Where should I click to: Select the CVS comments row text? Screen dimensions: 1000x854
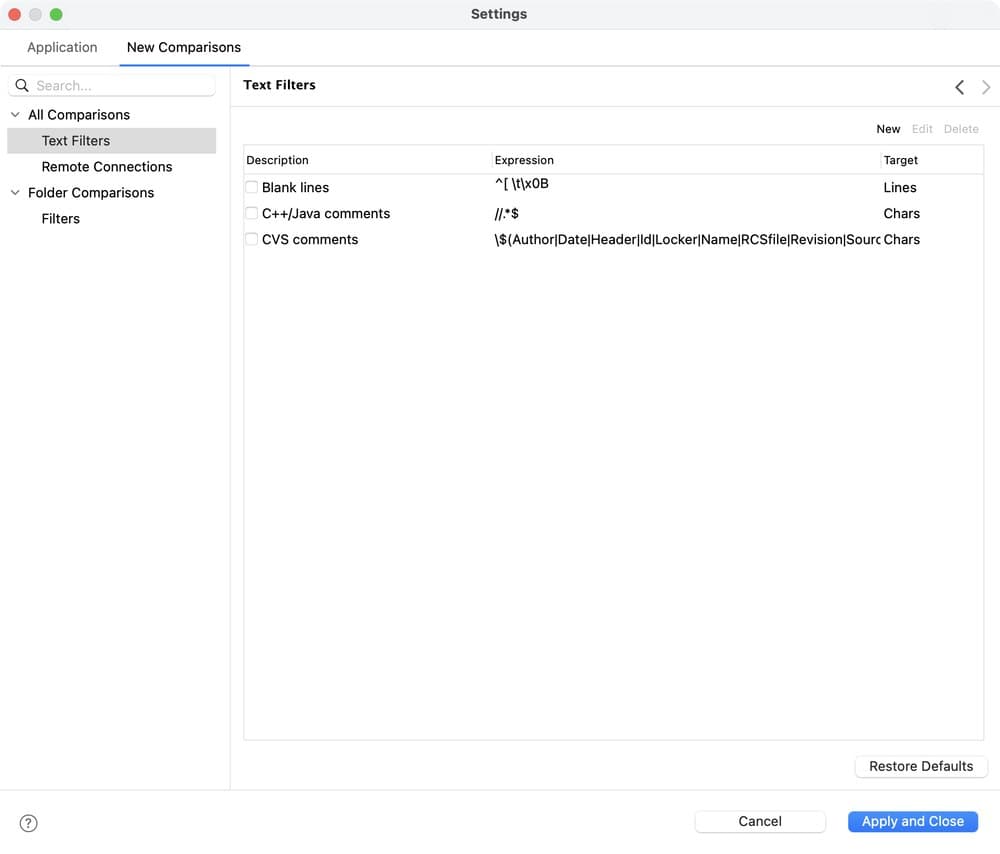click(310, 240)
